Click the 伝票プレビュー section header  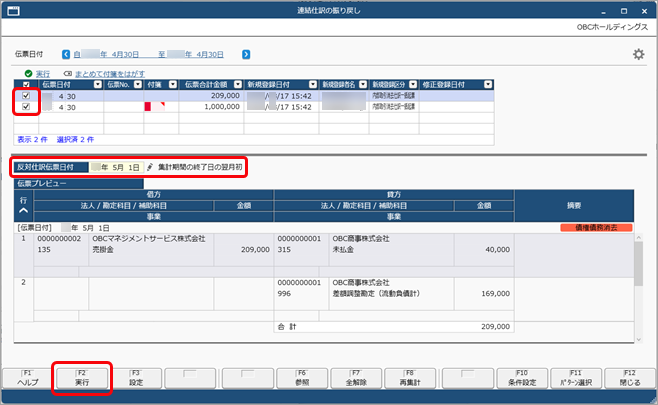[x=78, y=183]
